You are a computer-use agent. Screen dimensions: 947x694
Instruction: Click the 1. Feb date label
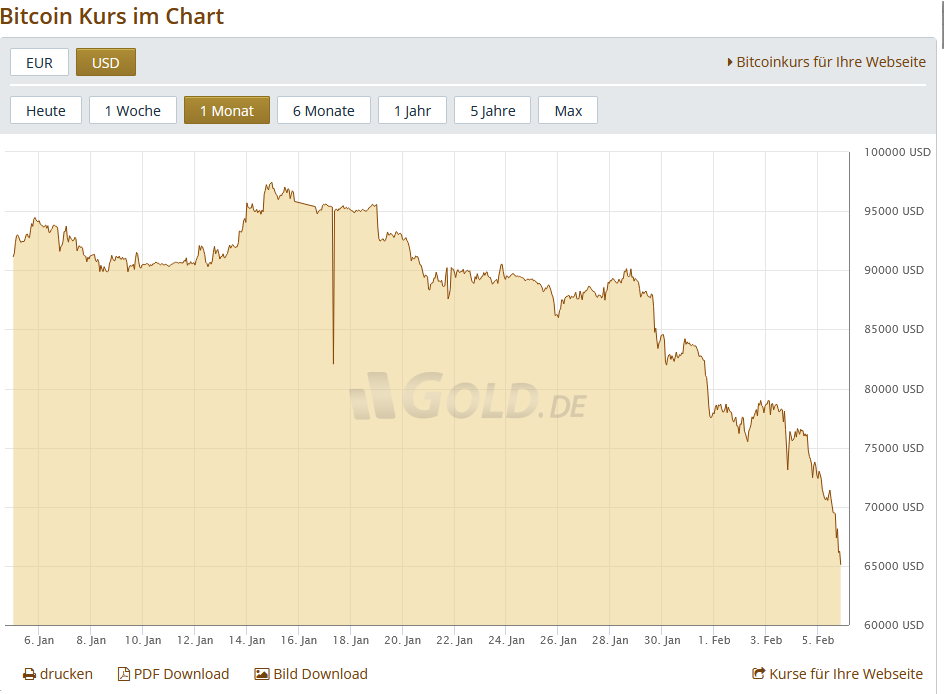coord(714,640)
